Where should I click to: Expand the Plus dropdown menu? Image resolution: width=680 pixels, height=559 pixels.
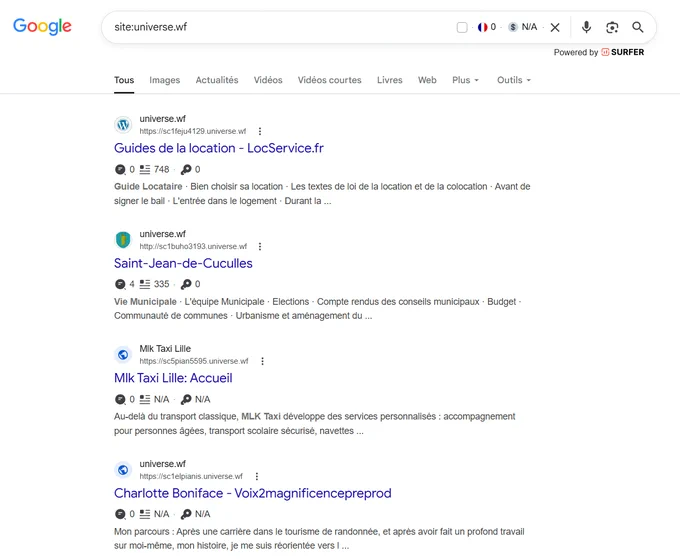point(465,80)
